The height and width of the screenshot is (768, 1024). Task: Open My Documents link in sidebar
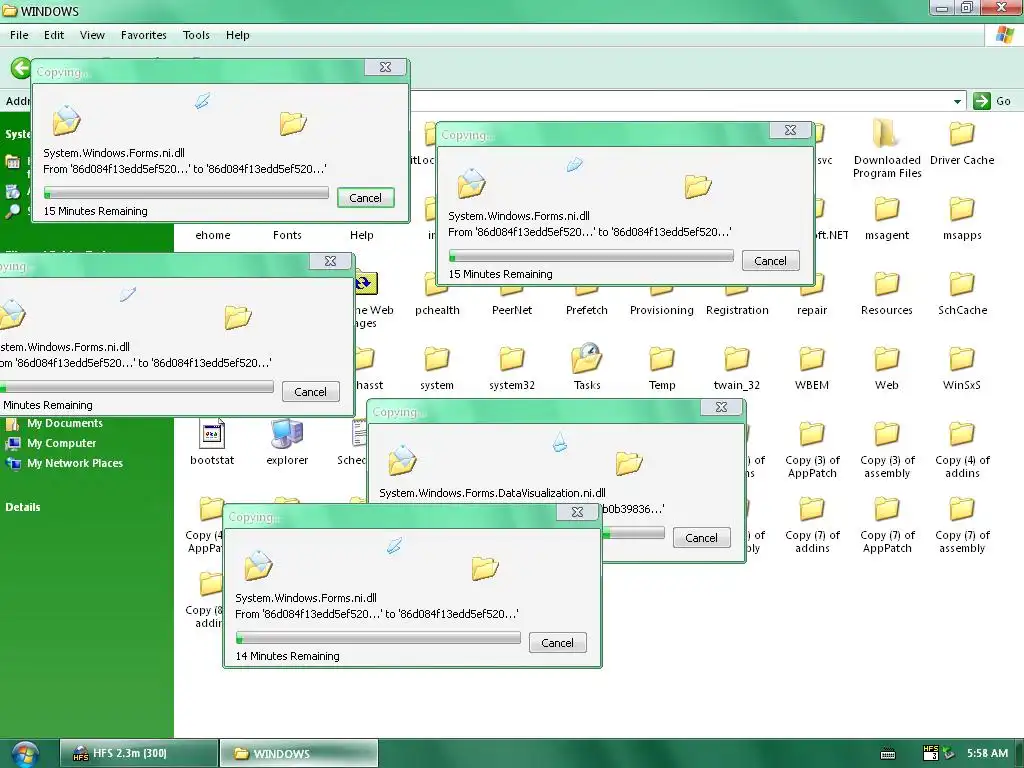[x=65, y=423]
